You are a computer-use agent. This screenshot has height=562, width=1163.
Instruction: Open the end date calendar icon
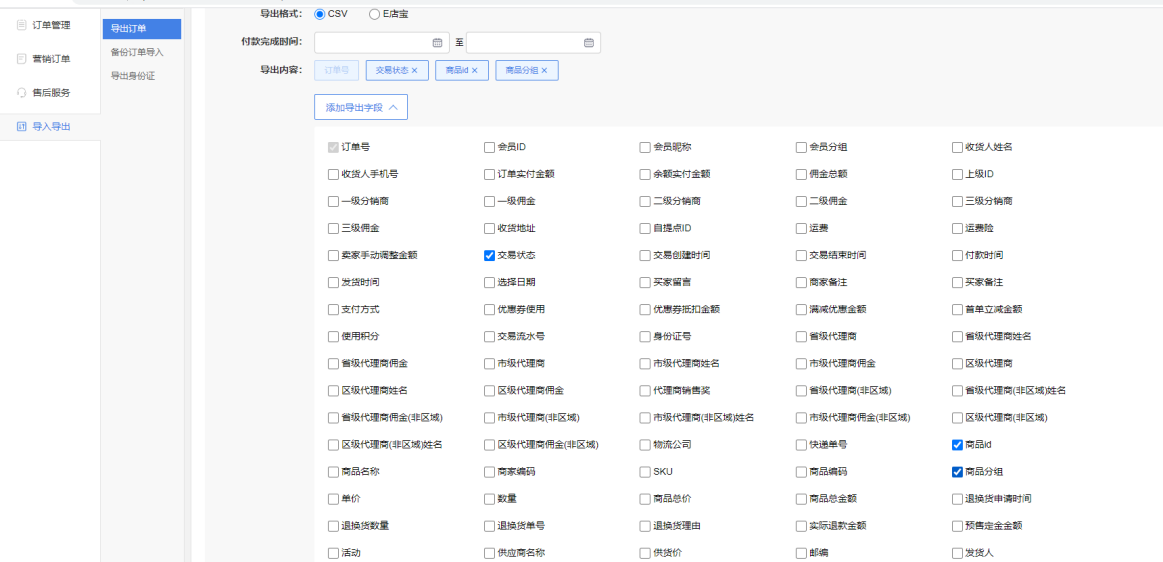[589, 43]
